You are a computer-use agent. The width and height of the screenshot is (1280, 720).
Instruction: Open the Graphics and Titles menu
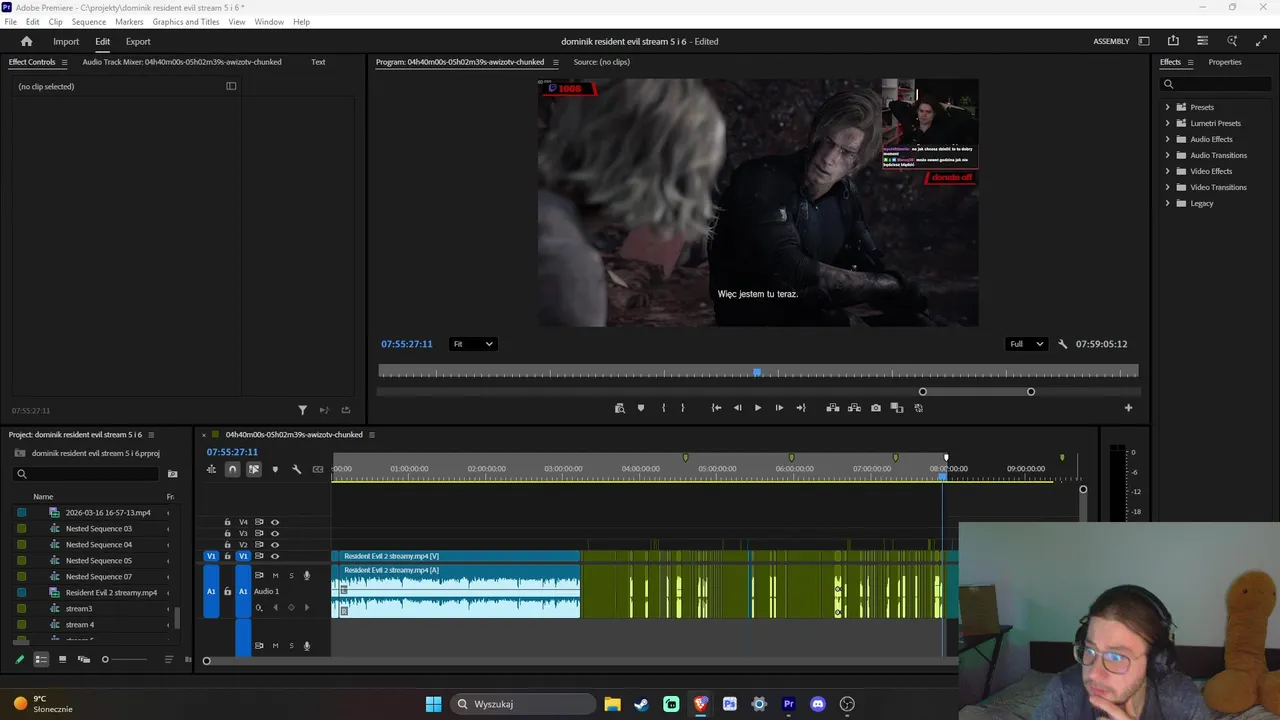click(x=186, y=21)
